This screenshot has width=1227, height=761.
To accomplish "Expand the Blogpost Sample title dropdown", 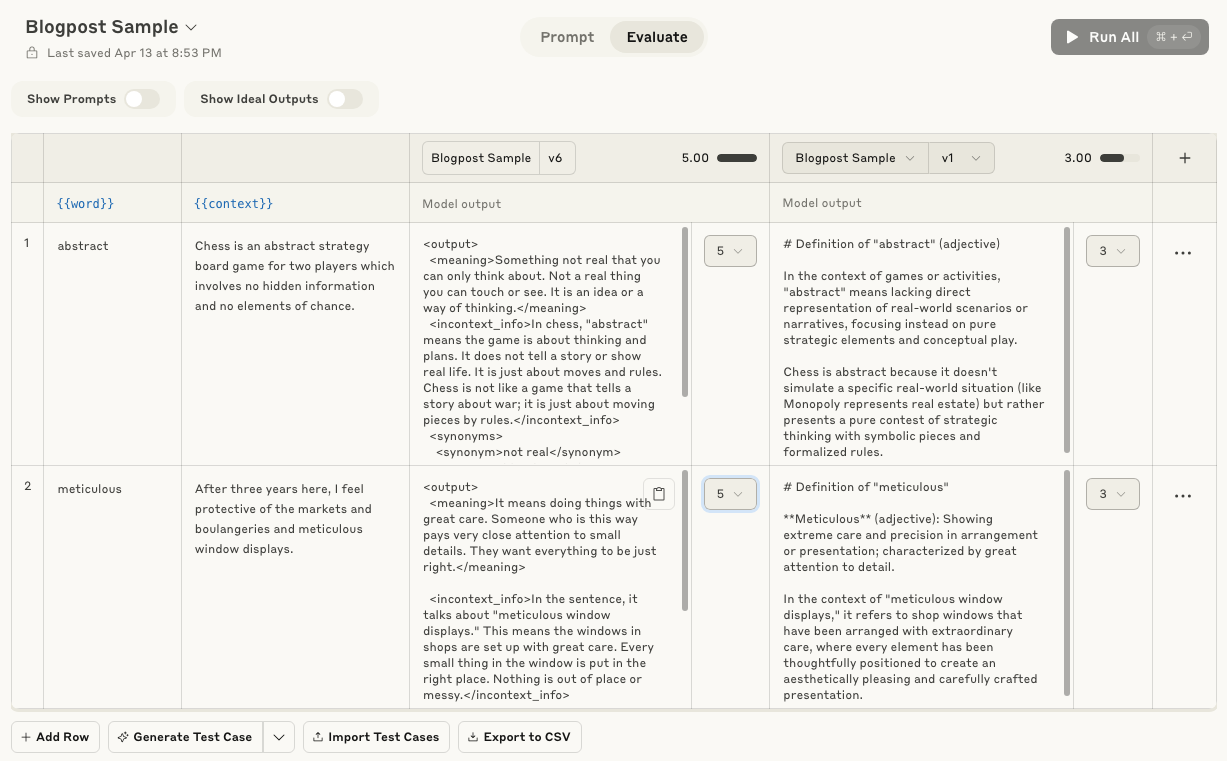I will [192, 27].
